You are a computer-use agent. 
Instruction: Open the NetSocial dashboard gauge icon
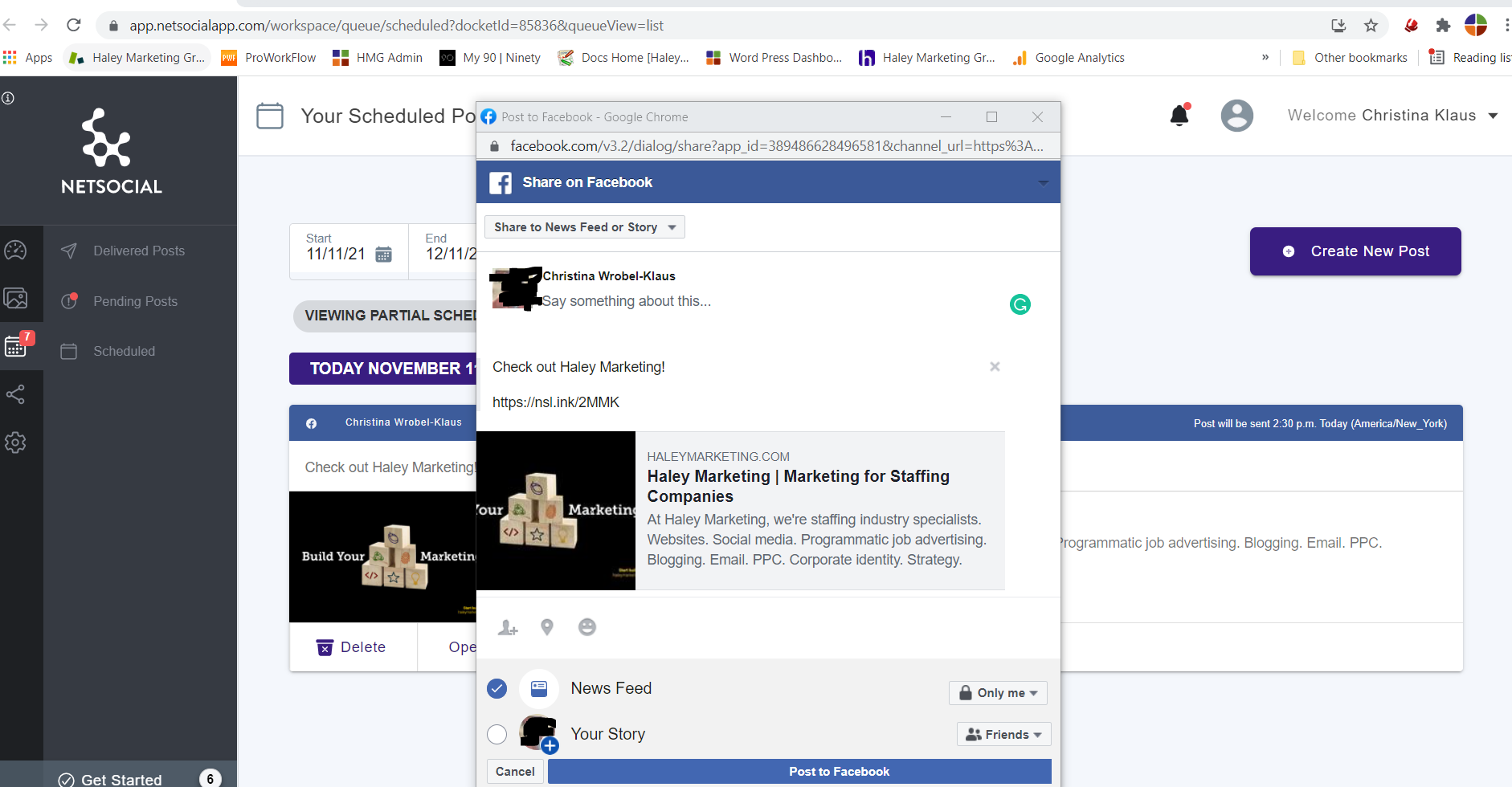(x=15, y=250)
